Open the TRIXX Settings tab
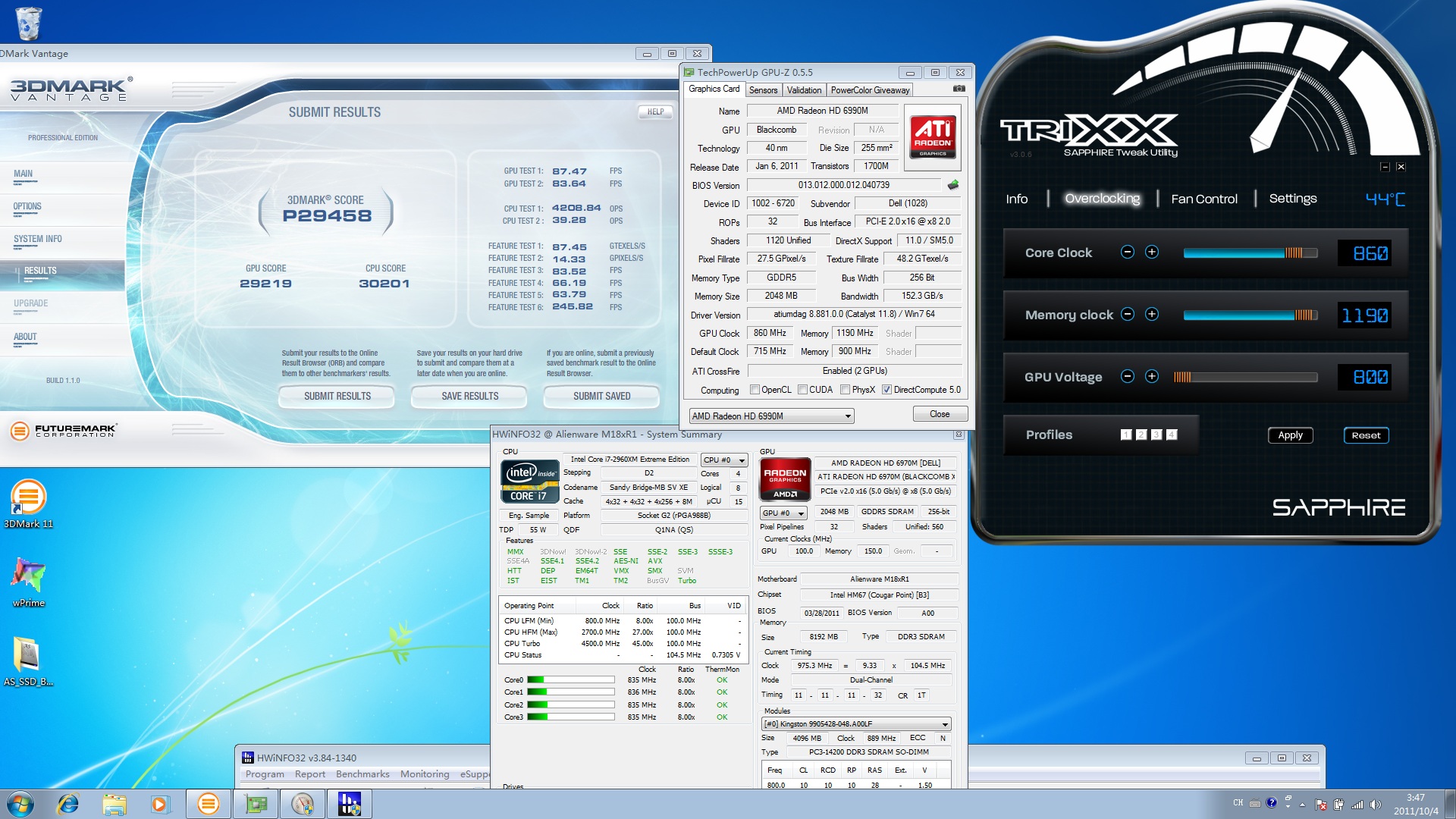Image resolution: width=1456 pixels, height=819 pixels. 1293,199
